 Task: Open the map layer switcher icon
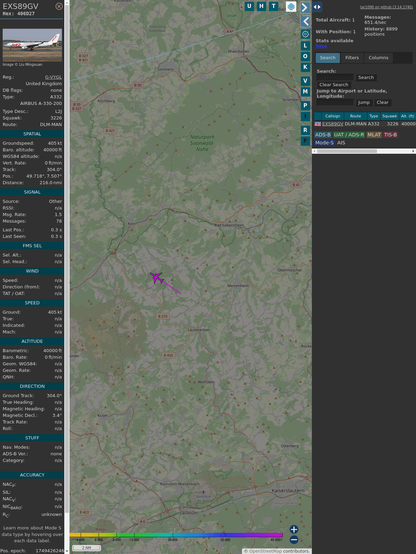coord(291,6)
